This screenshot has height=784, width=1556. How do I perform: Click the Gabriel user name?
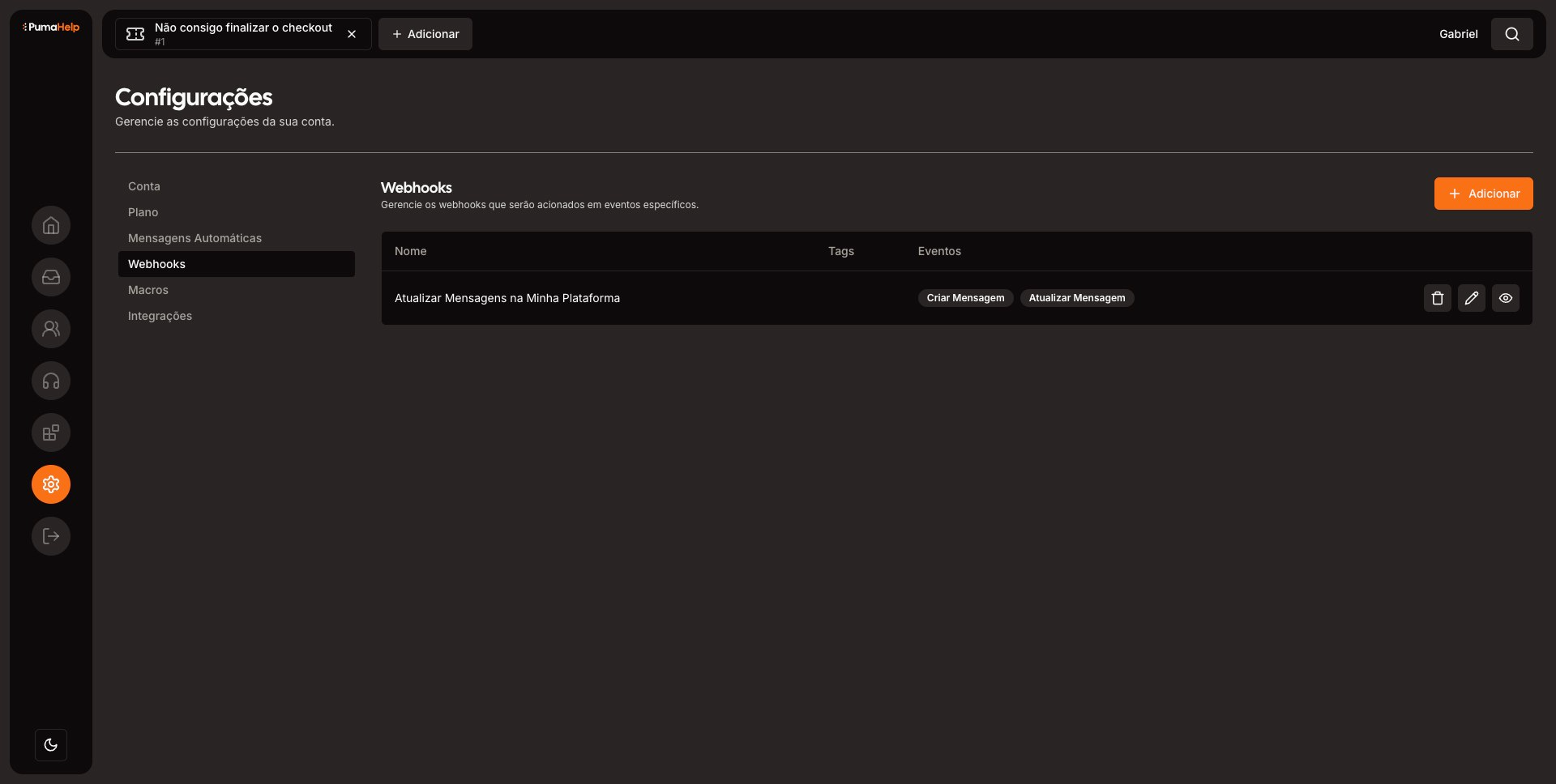(1459, 34)
